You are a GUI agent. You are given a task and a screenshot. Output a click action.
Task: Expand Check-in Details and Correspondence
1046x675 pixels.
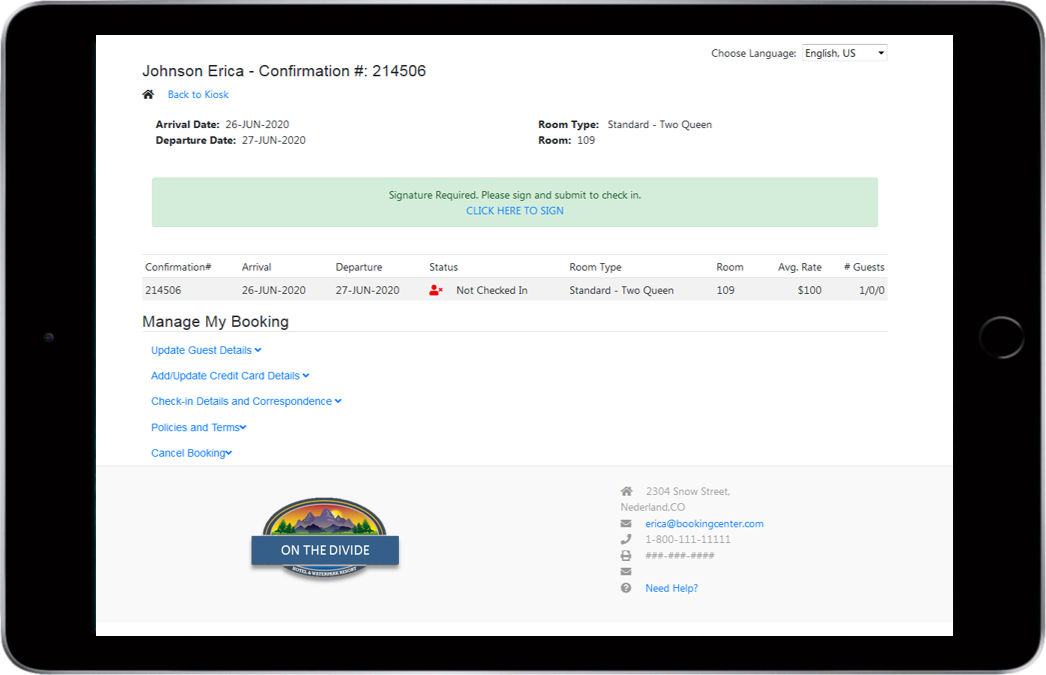point(245,402)
